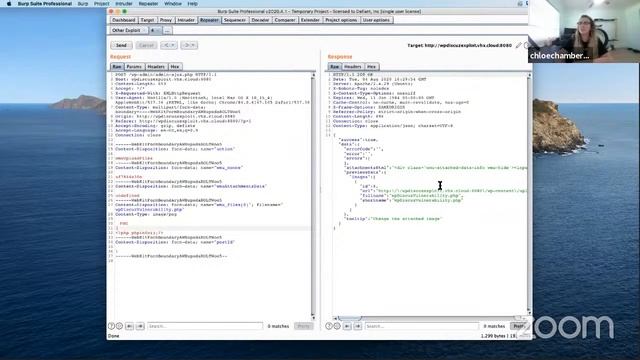Open the Comparer tab
This screenshot has height=360, width=640.
(x=285, y=20)
